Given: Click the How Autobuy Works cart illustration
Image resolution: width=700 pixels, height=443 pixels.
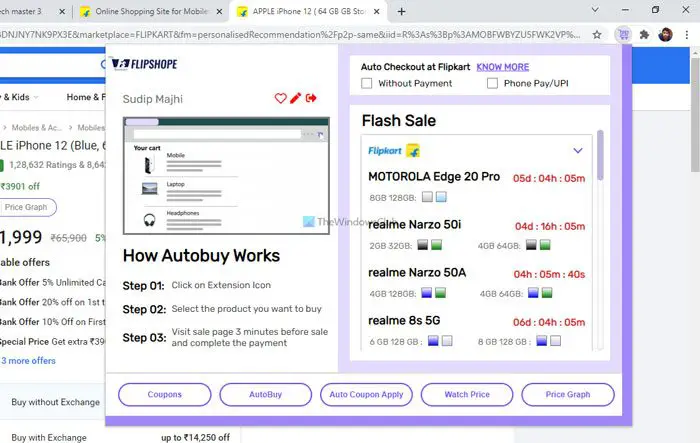Looking at the screenshot, I should tap(226, 176).
